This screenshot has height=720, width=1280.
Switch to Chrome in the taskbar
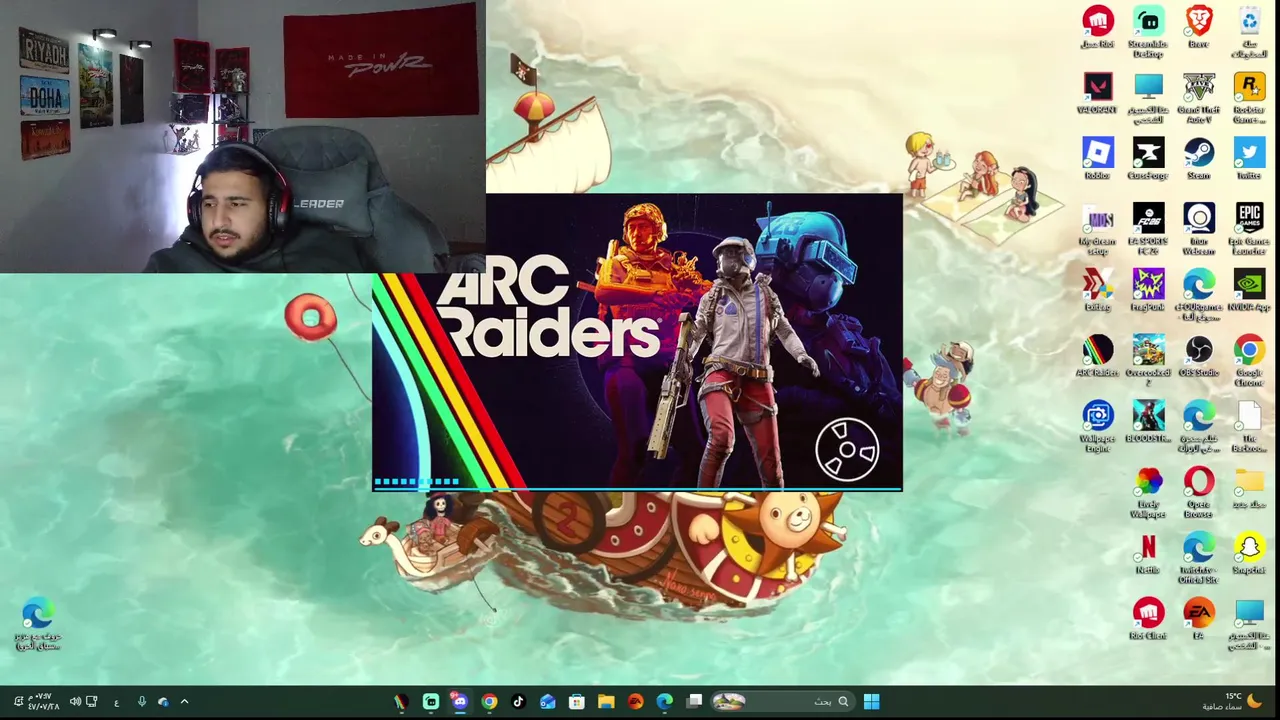click(x=489, y=702)
